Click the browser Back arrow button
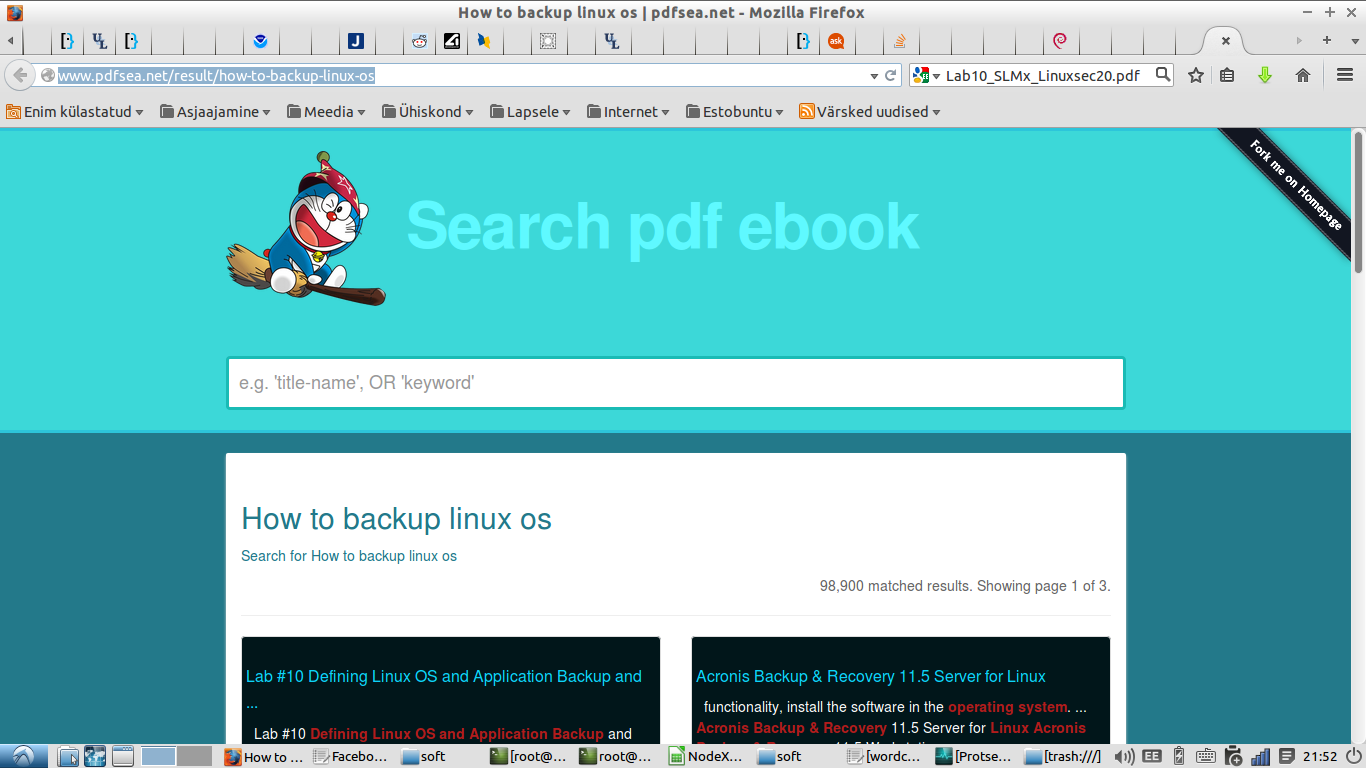1366x768 pixels. [20, 75]
